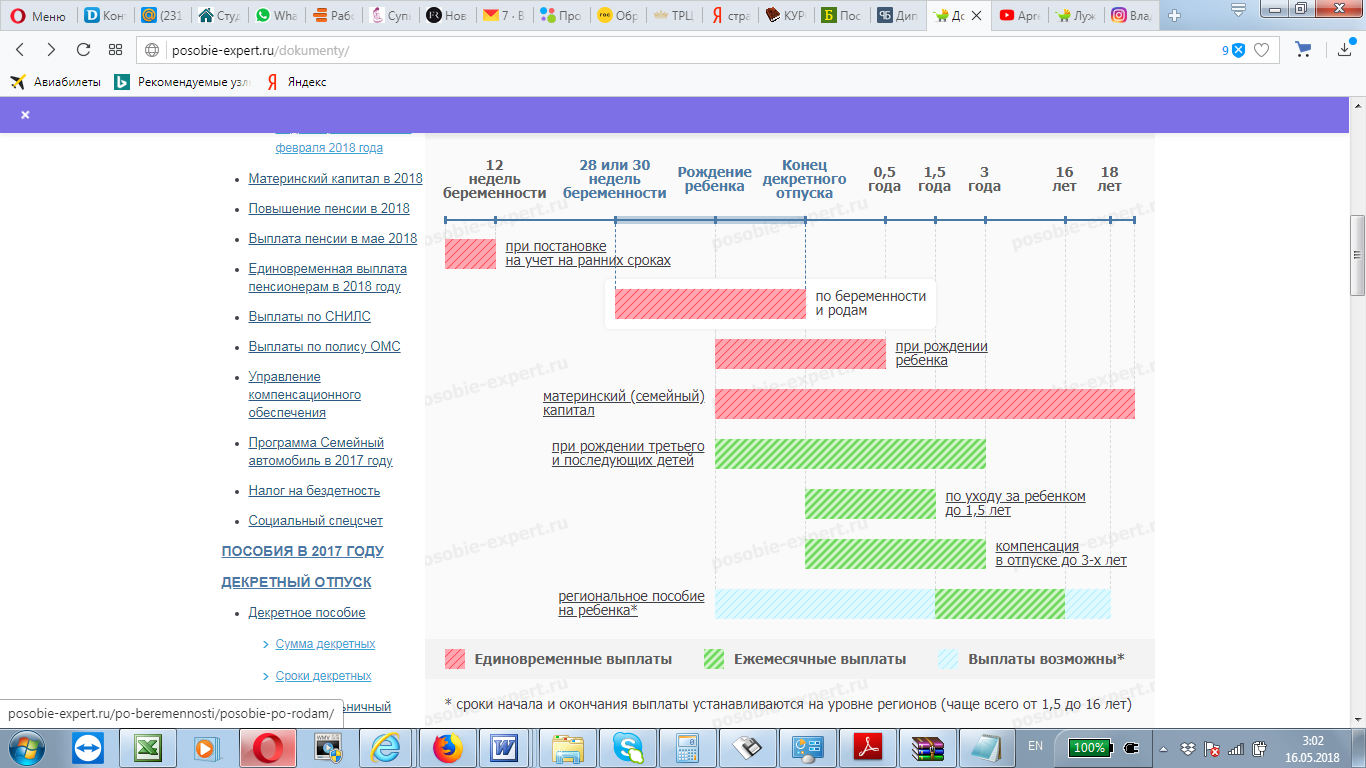
Task: Open the downloads arrow icon
Action: pos(1344,50)
